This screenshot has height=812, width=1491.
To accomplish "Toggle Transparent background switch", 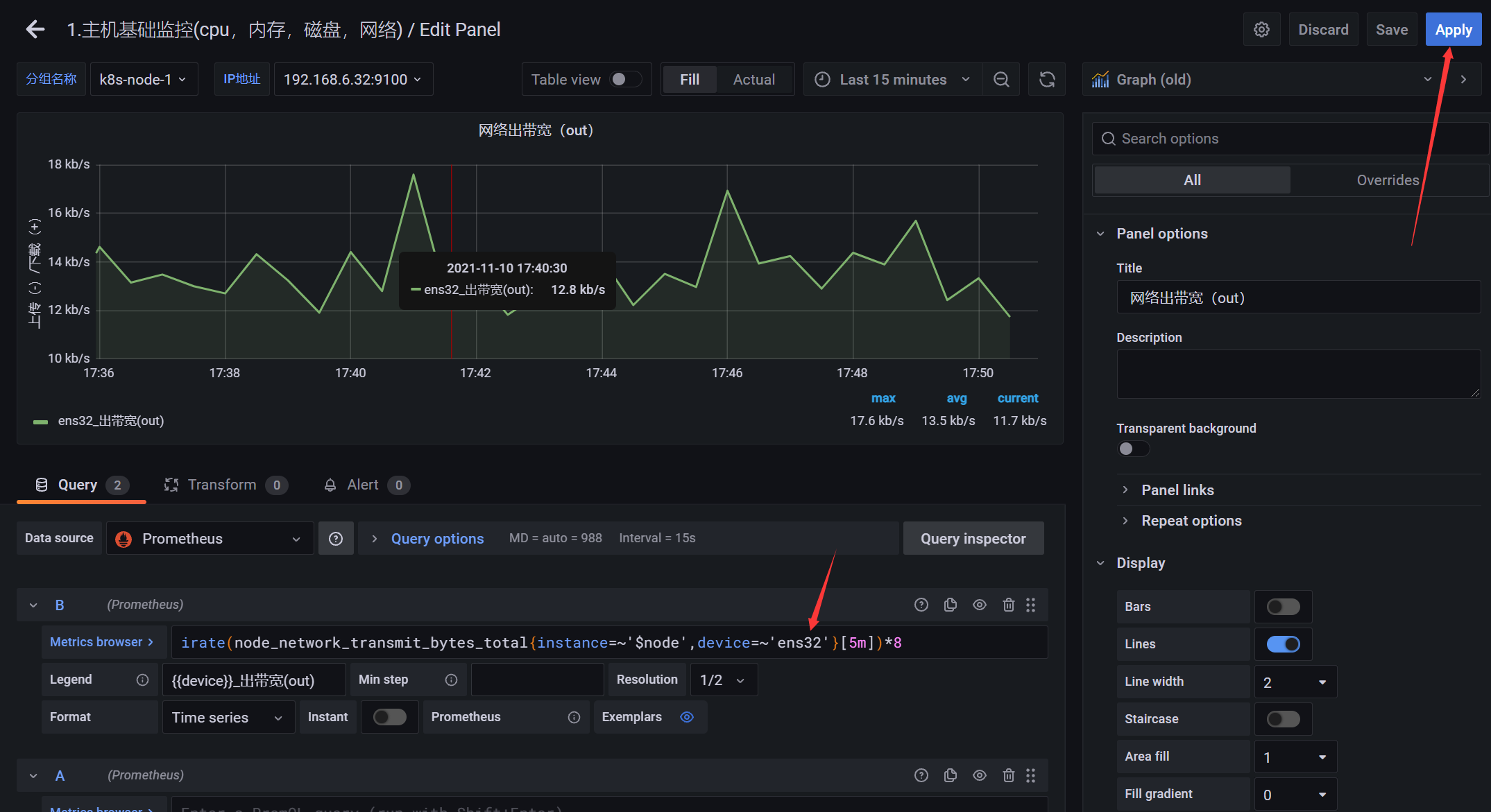I will [x=1132, y=449].
